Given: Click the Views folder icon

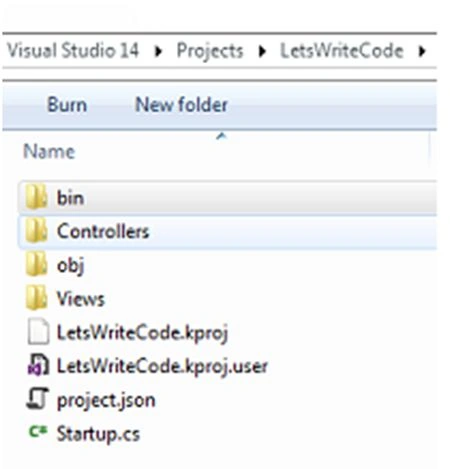Looking at the screenshot, I should click(x=36, y=298).
